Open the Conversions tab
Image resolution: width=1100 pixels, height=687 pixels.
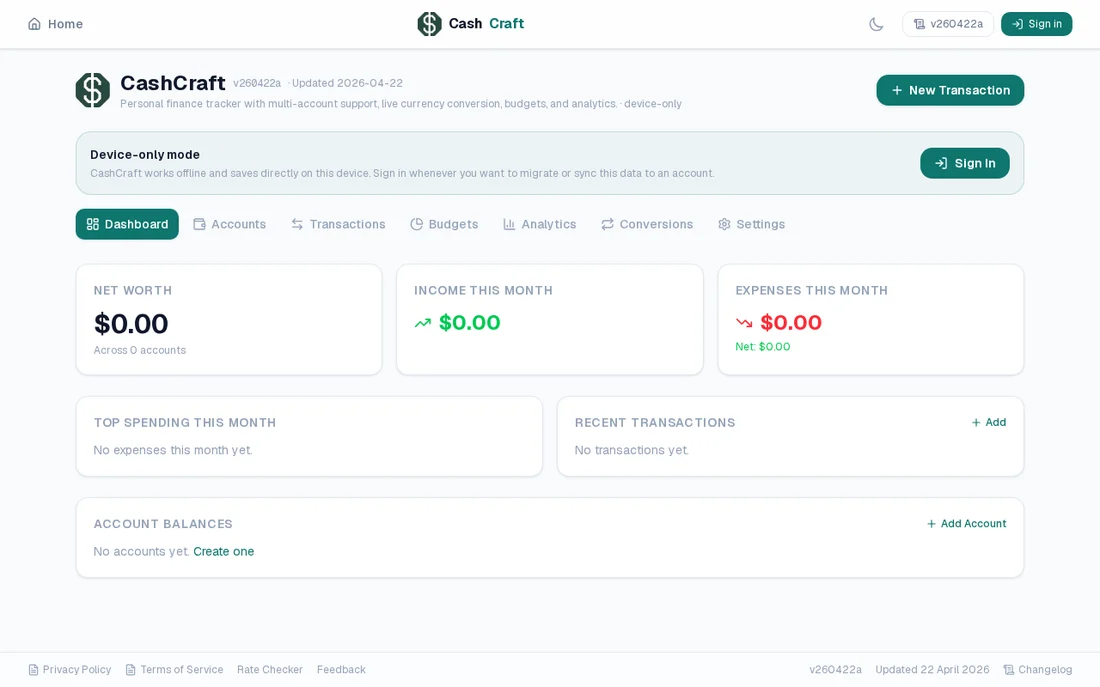[647, 225]
